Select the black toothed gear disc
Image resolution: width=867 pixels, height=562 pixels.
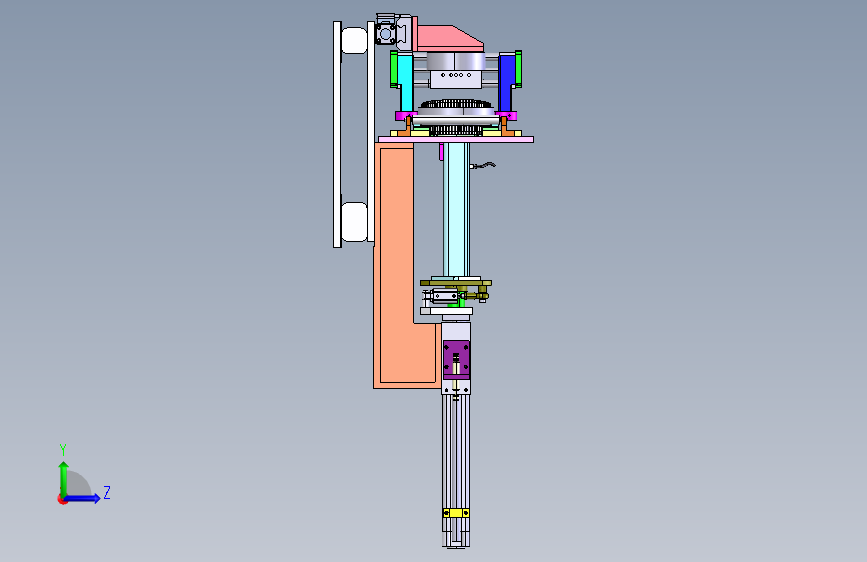coord(456,105)
